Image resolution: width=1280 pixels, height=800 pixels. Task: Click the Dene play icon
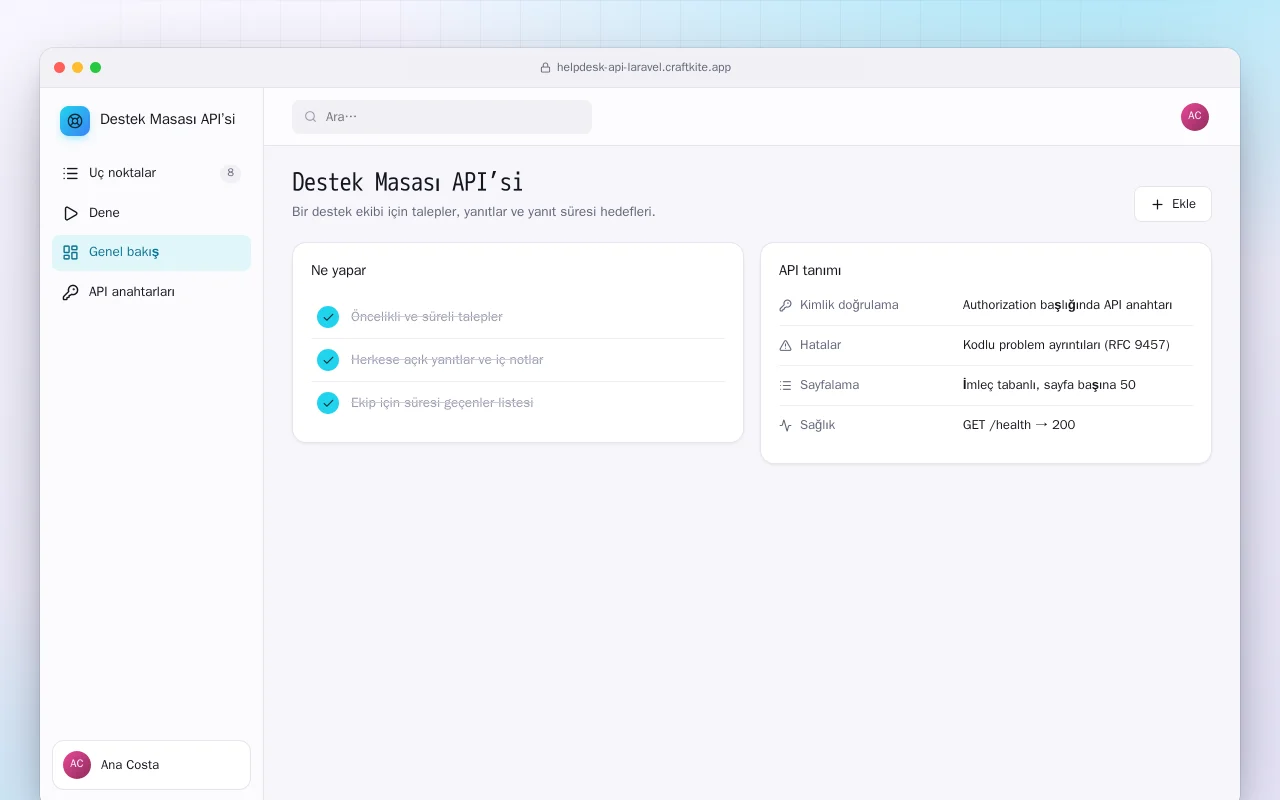[x=70, y=213]
